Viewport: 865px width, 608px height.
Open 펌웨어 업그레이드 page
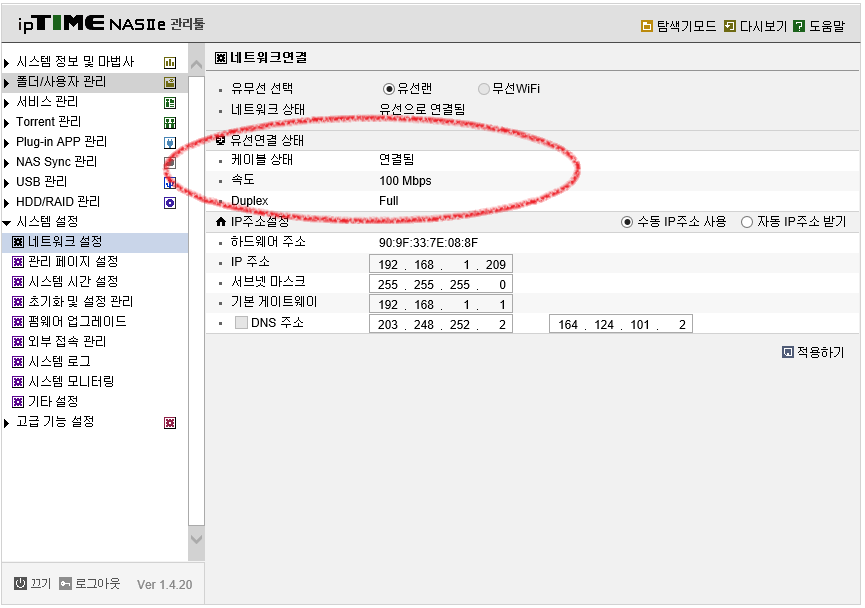coord(77,322)
